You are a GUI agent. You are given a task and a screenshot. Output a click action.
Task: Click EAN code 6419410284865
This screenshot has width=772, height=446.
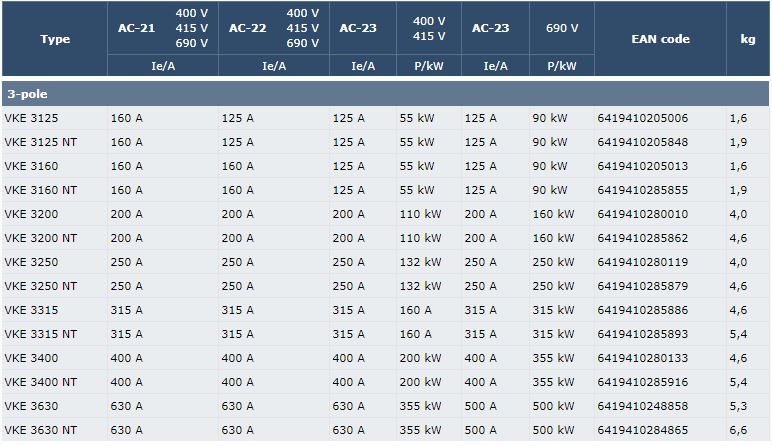643,430
